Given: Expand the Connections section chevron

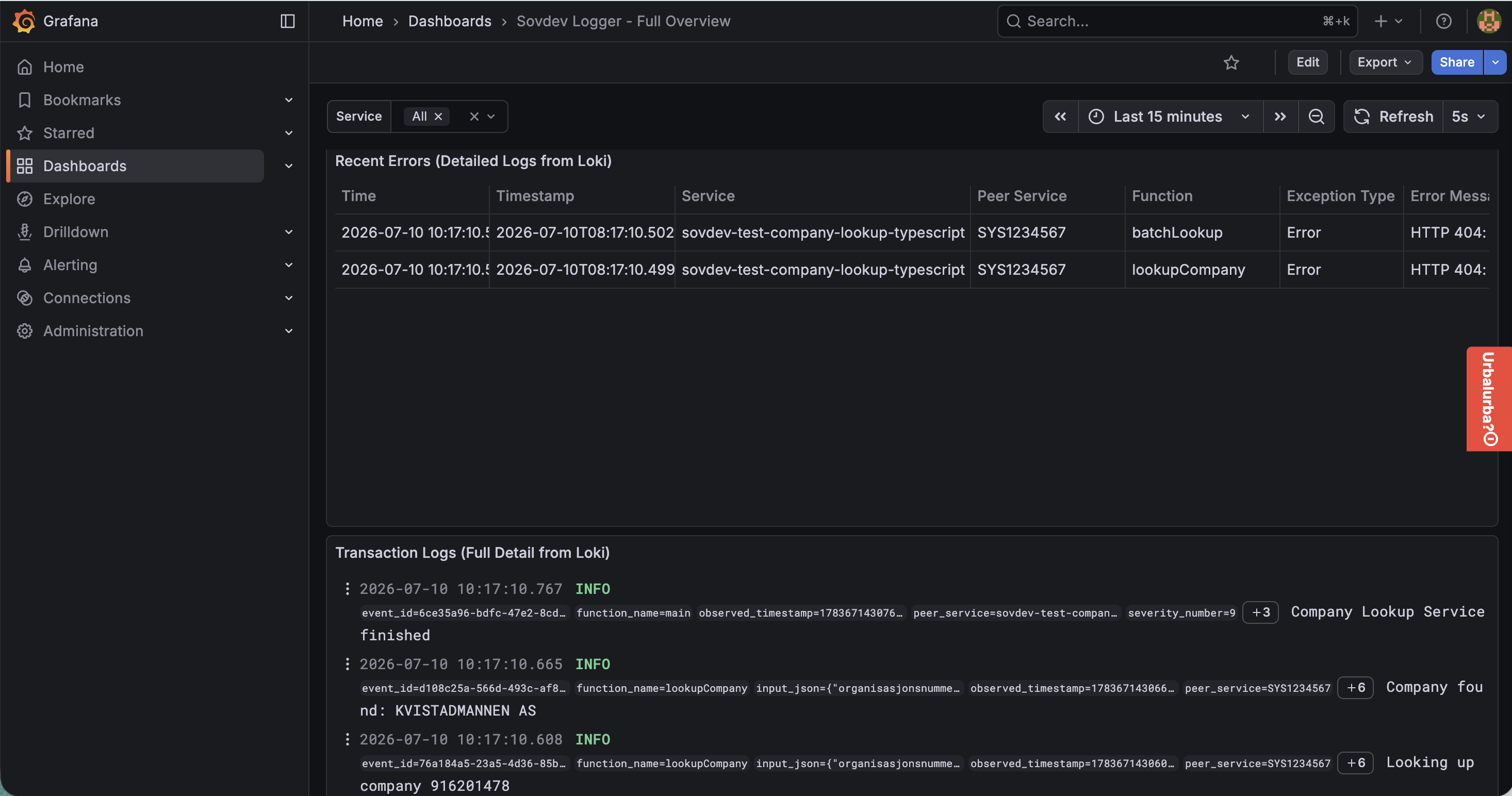Looking at the screenshot, I should click(289, 298).
